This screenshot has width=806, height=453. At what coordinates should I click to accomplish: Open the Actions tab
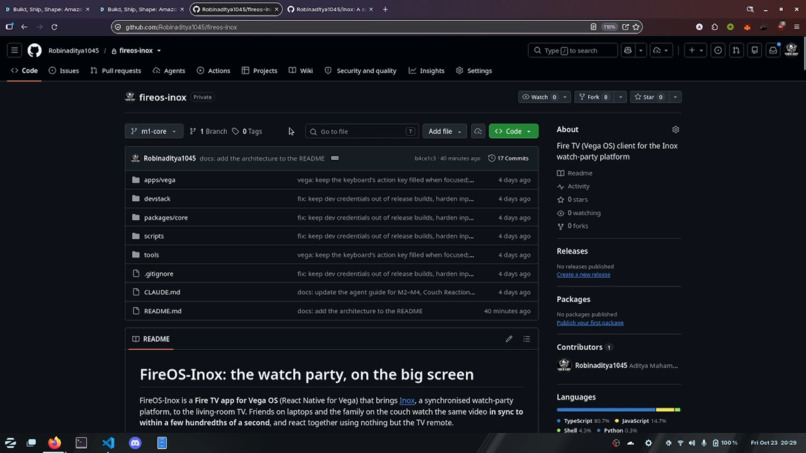[x=213, y=70]
